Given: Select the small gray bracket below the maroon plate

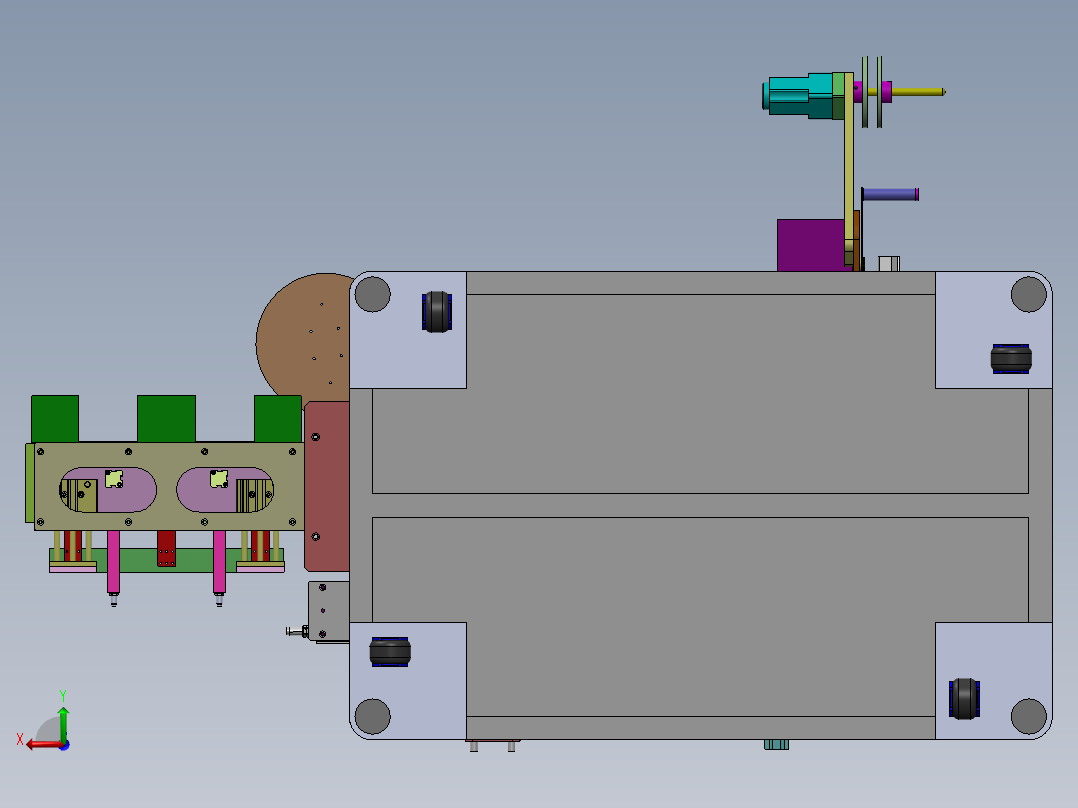Looking at the screenshot, I should point(329,611).
